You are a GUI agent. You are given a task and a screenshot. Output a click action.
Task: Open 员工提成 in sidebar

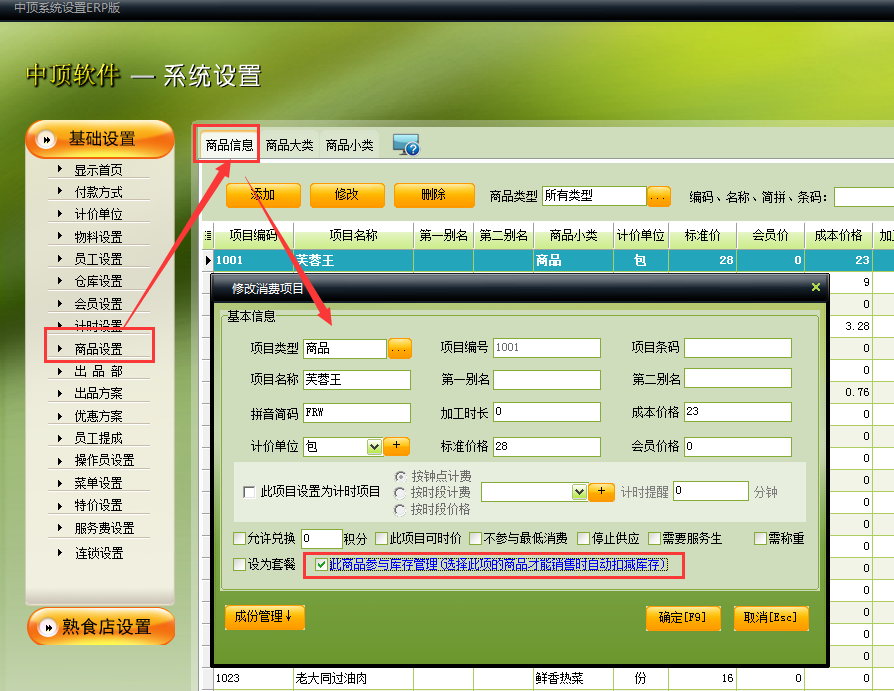(99, 438)
